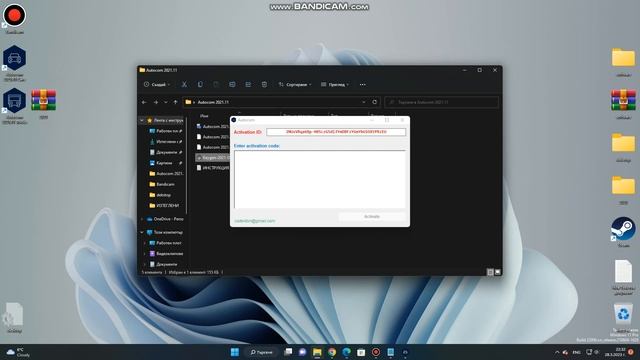Expand the OneDrive tree node chevron
Screen dimensions: 640x360
click(142, 219)
